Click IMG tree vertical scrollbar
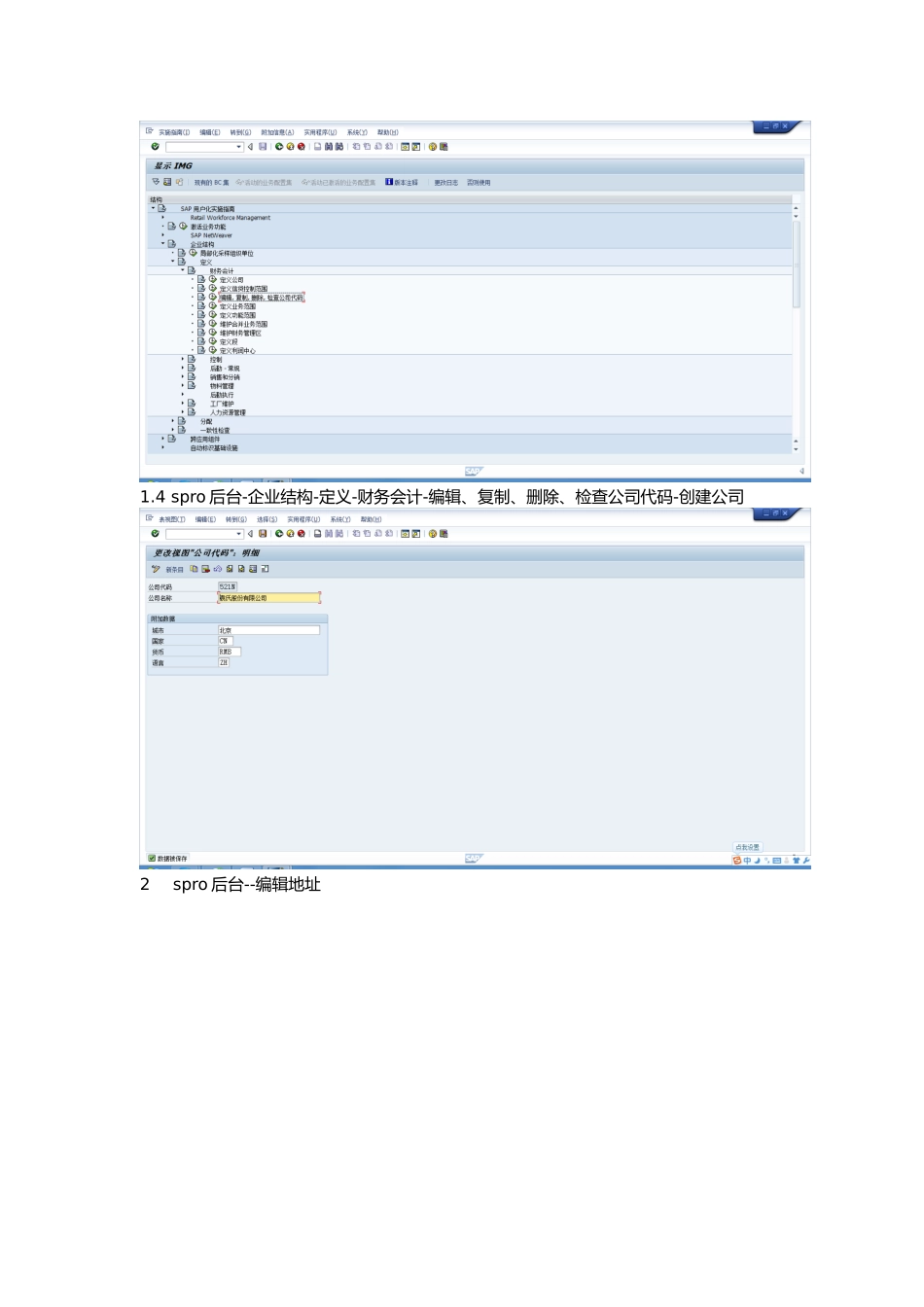Viewport: 924px width, 1307px height. (797, 264)
